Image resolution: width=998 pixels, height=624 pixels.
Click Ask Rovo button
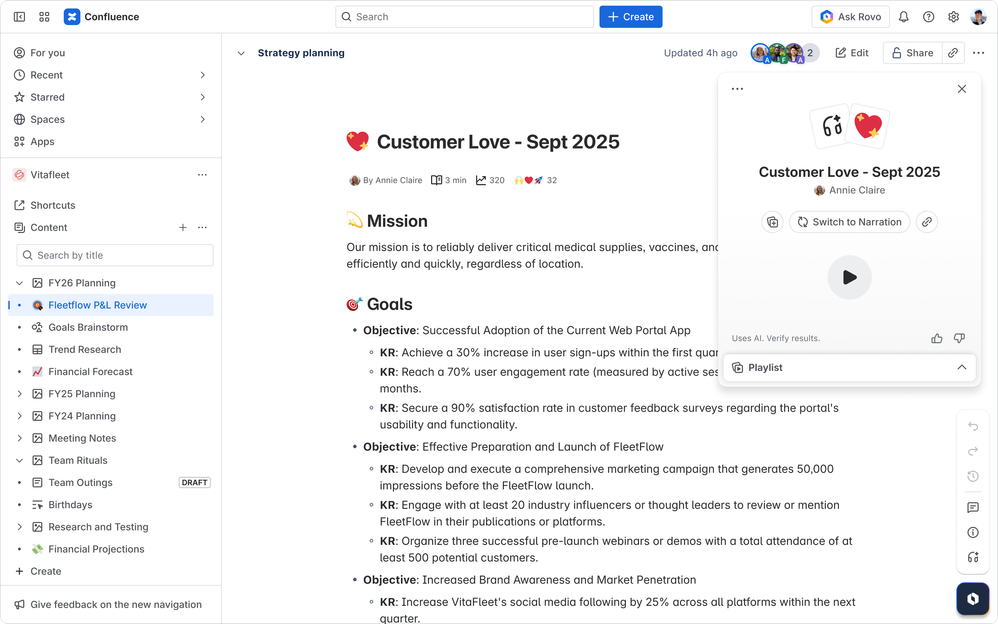click(850, 17)
